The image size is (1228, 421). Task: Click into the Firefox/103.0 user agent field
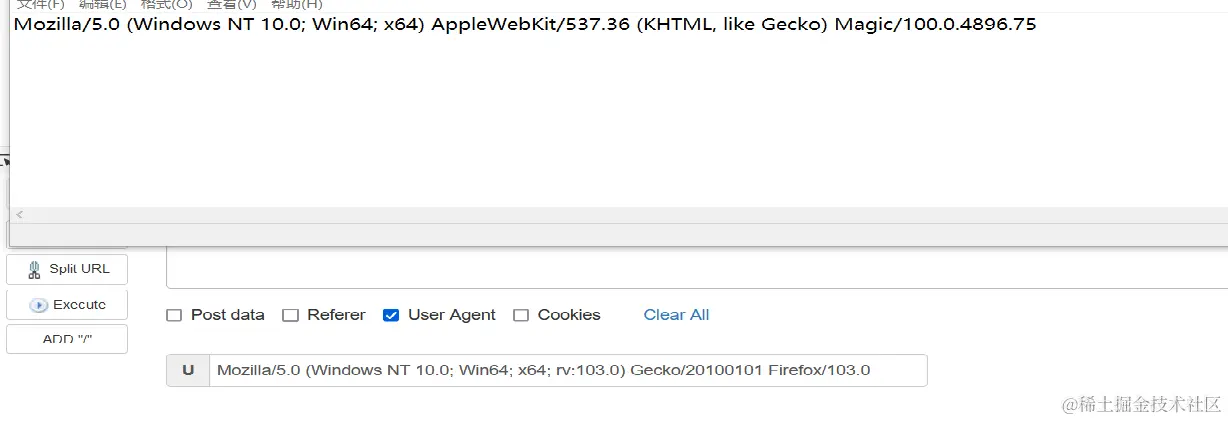tap(567, 370)
